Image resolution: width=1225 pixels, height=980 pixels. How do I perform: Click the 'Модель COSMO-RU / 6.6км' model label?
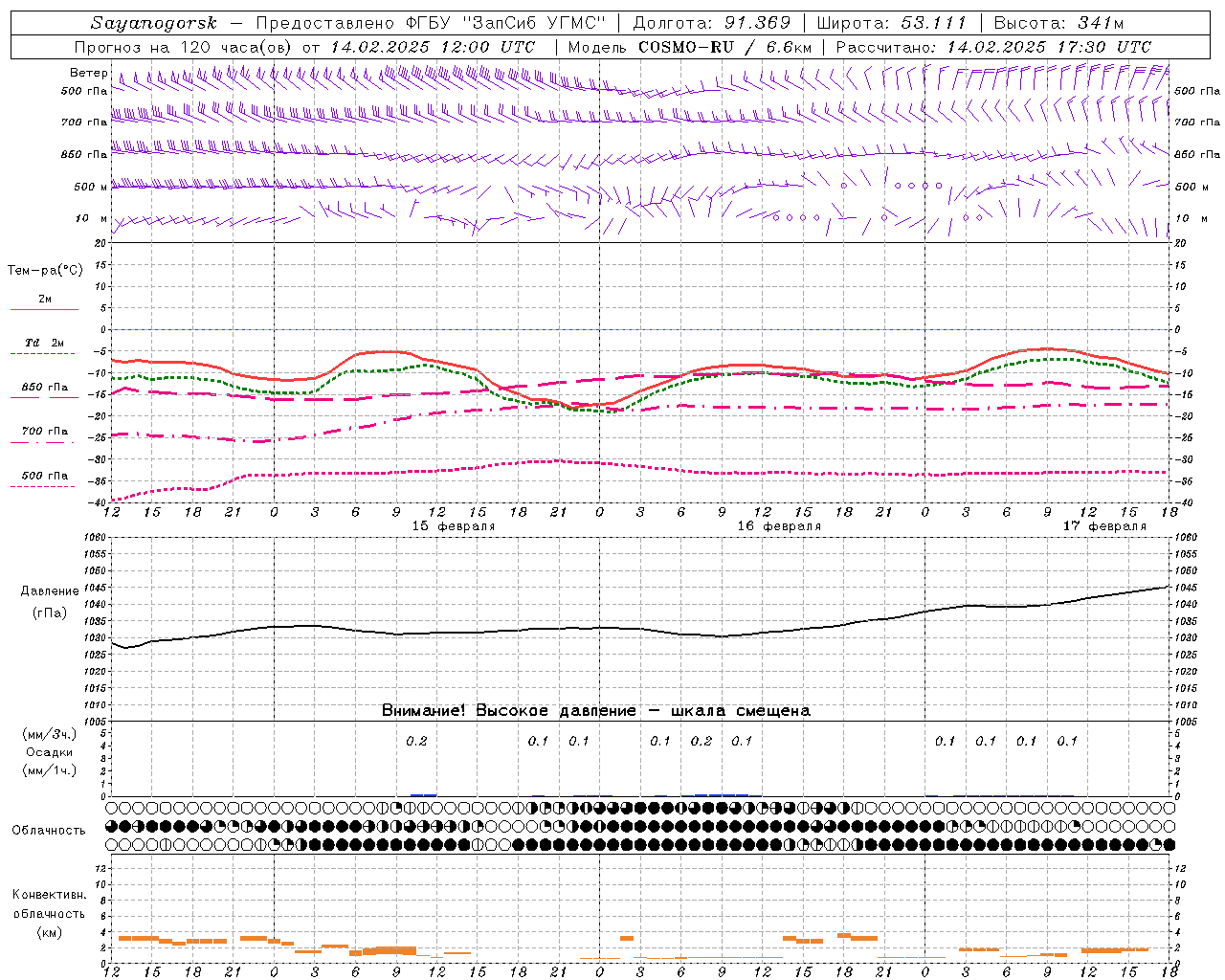point(689,47)
